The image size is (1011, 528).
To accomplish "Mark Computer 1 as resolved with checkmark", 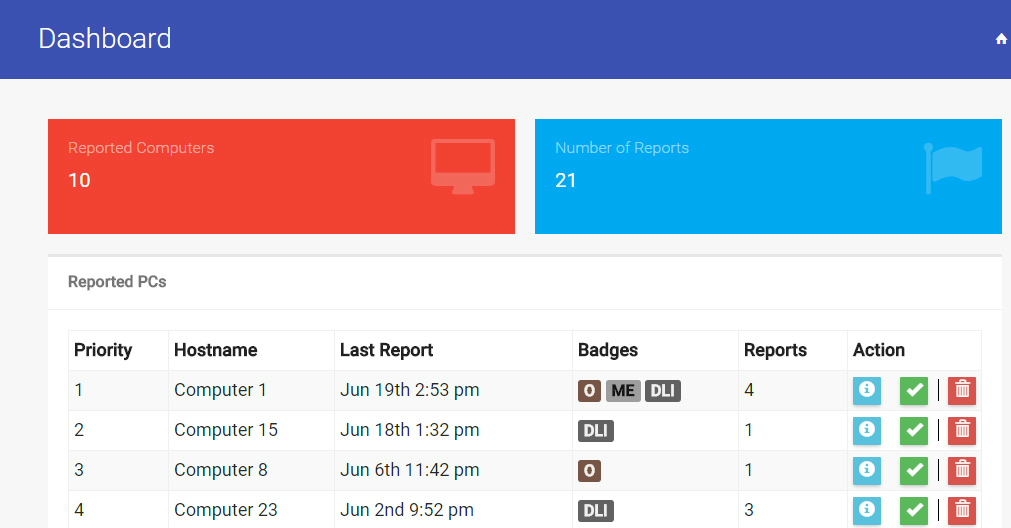I will tap(913, 390).
